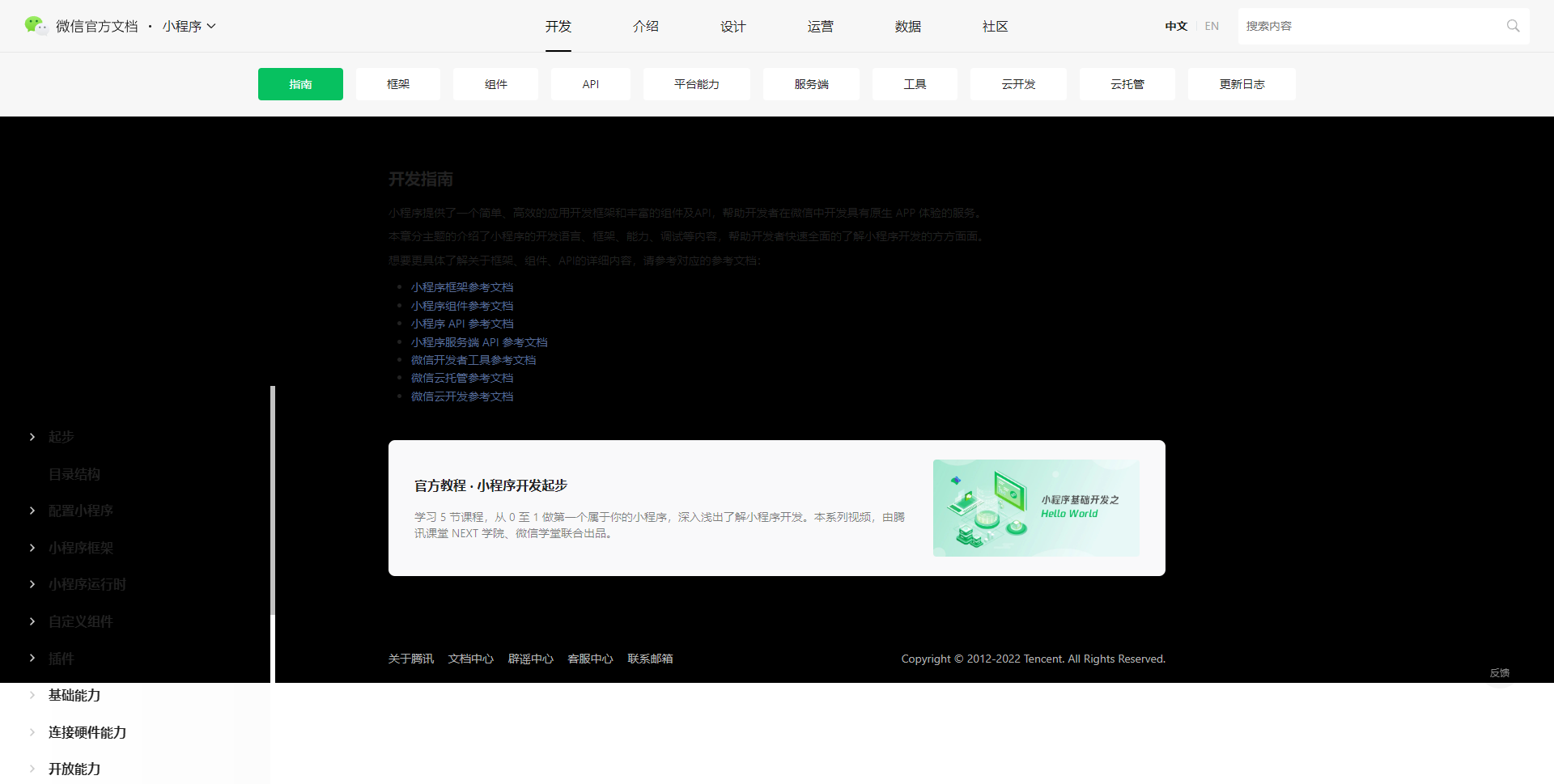The image size is (1554, 784).
Task: Open 小程序服务端 API 参考文档 link
Action: (x=479, y=342)
